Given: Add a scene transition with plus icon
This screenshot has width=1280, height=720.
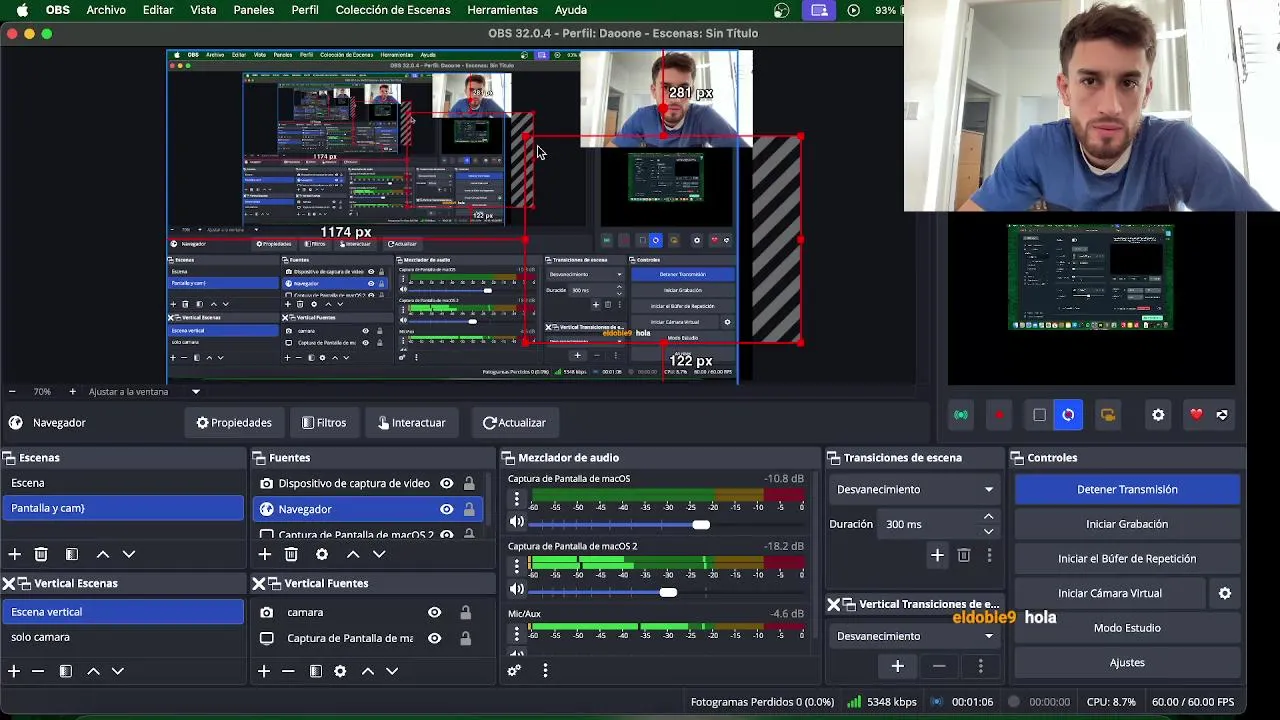Looking at the screenshot, I should (937, 555).
